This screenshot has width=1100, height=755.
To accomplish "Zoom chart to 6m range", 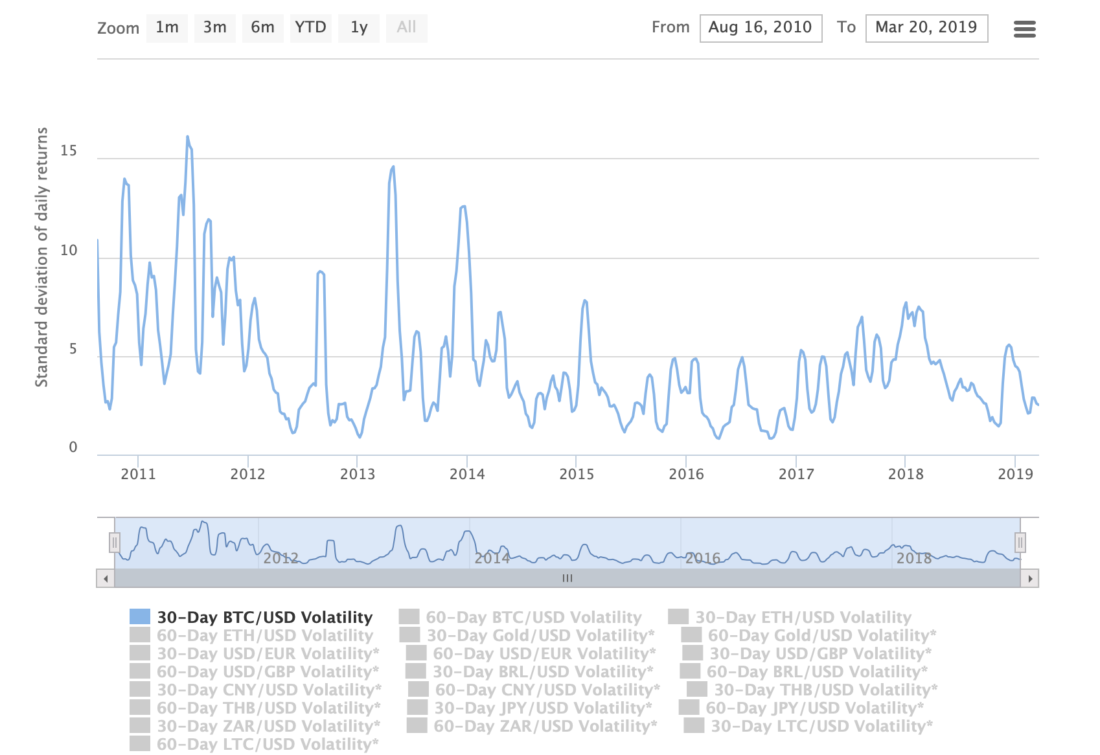I will click(x=262, y=28).
